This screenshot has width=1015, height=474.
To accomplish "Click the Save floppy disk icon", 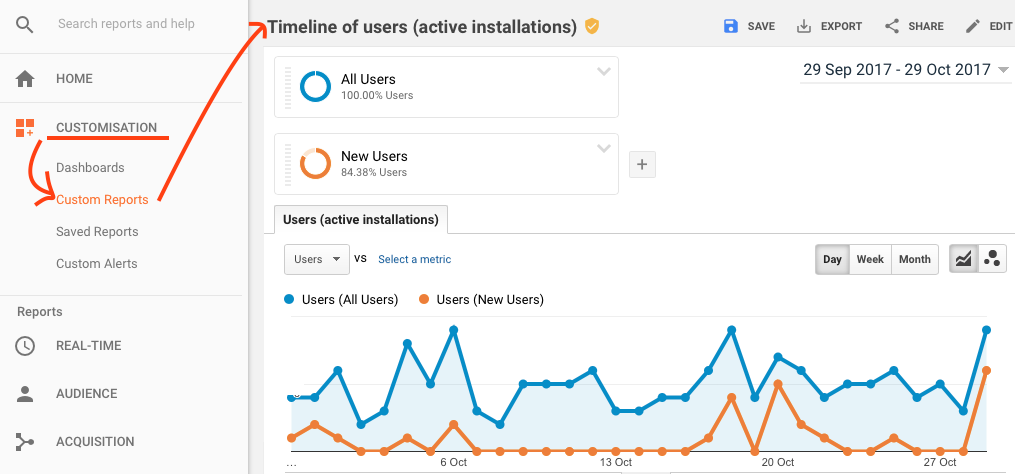I will (731, 27).
